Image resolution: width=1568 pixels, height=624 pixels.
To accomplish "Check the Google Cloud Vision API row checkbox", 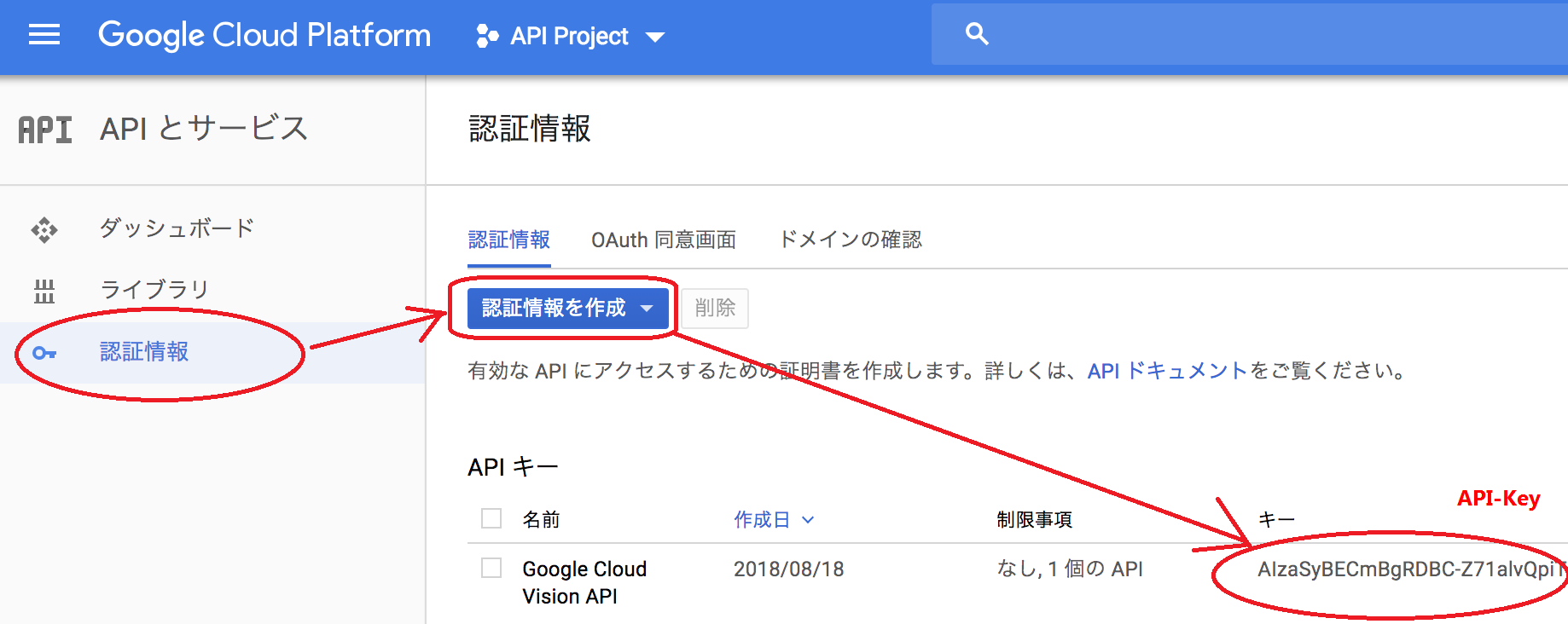I will pyautogui.click(x=491, y=568).
